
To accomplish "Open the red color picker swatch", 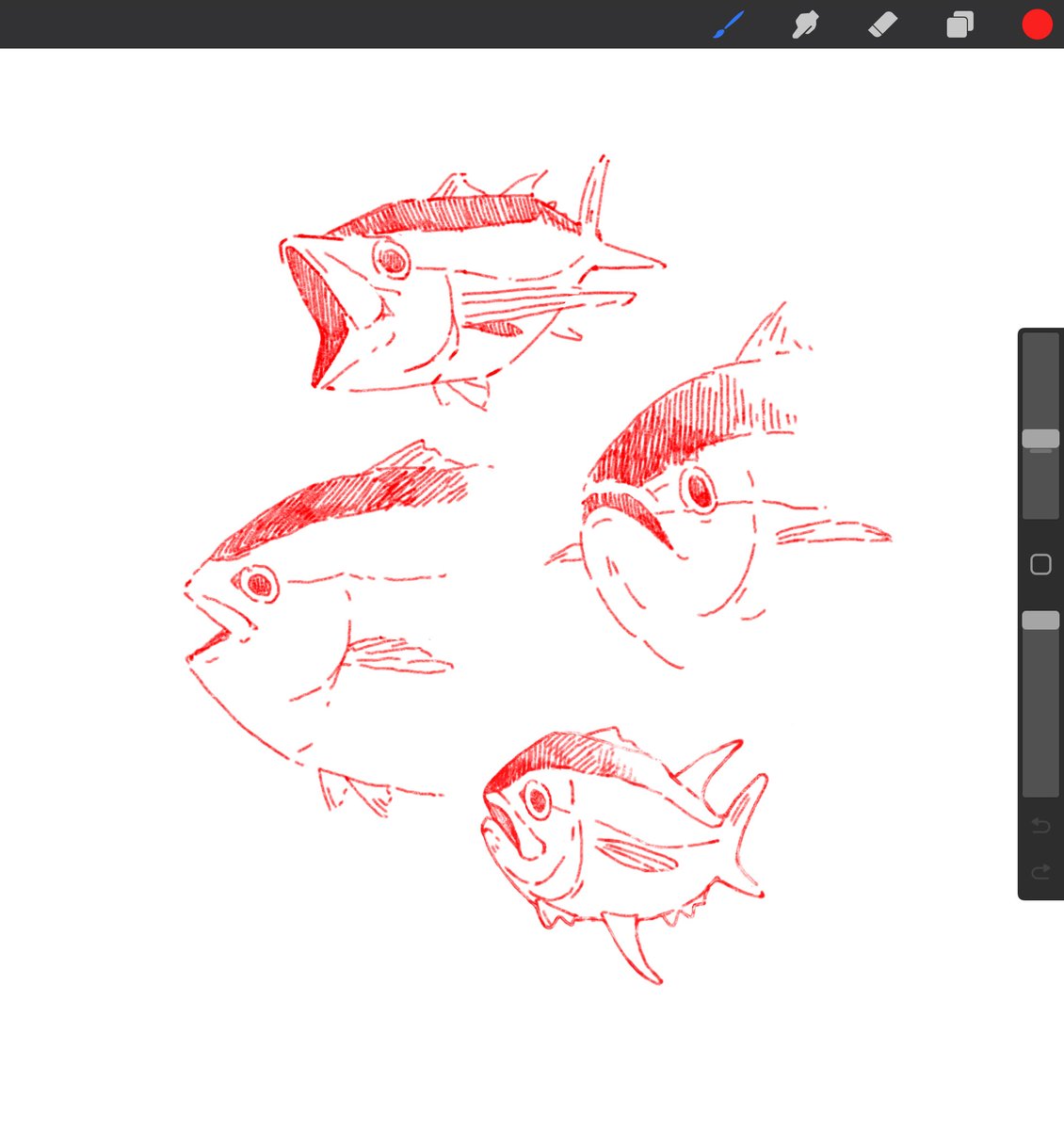I will tap(1037, 24).
